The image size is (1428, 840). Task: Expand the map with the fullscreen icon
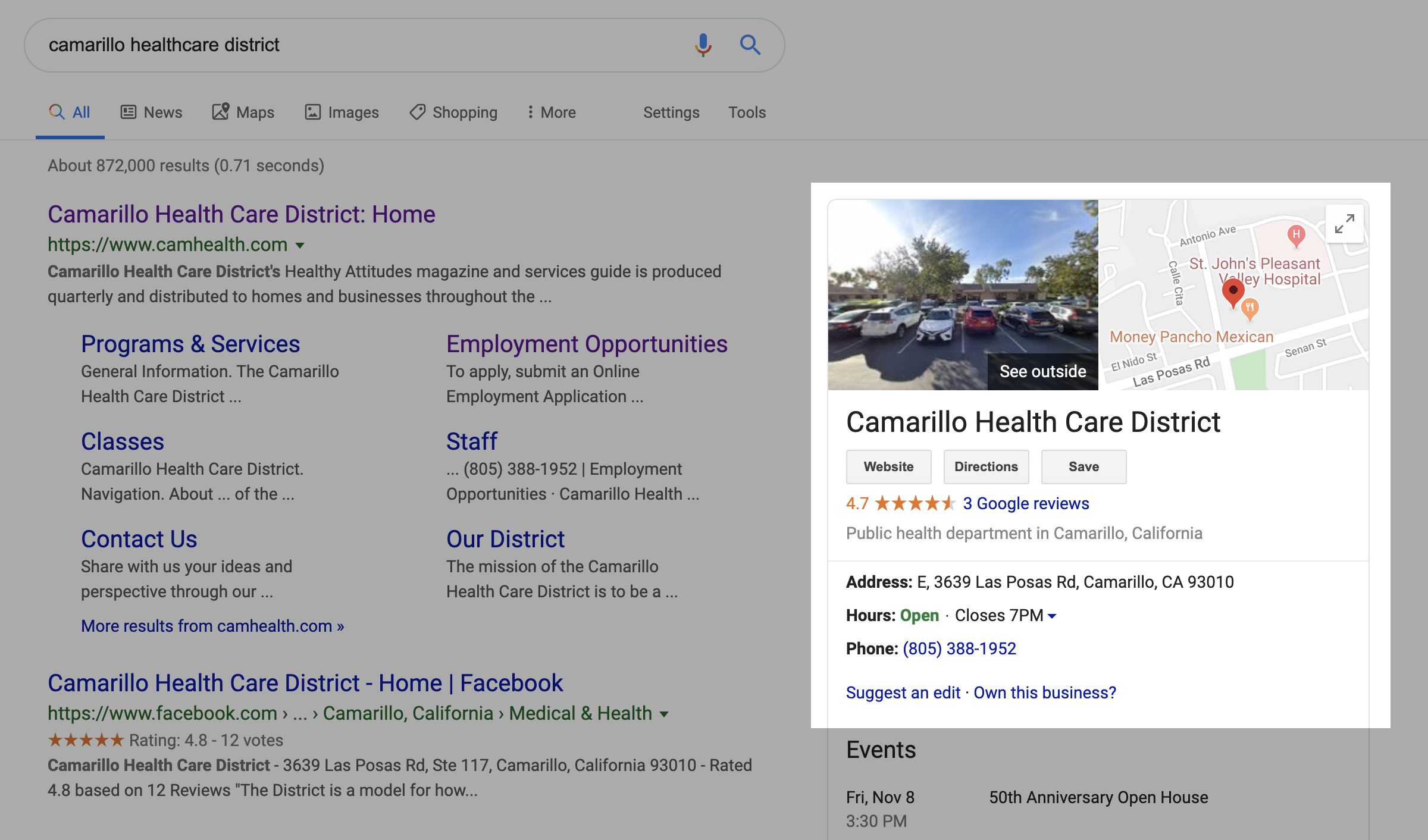[x=1344, y=224]
